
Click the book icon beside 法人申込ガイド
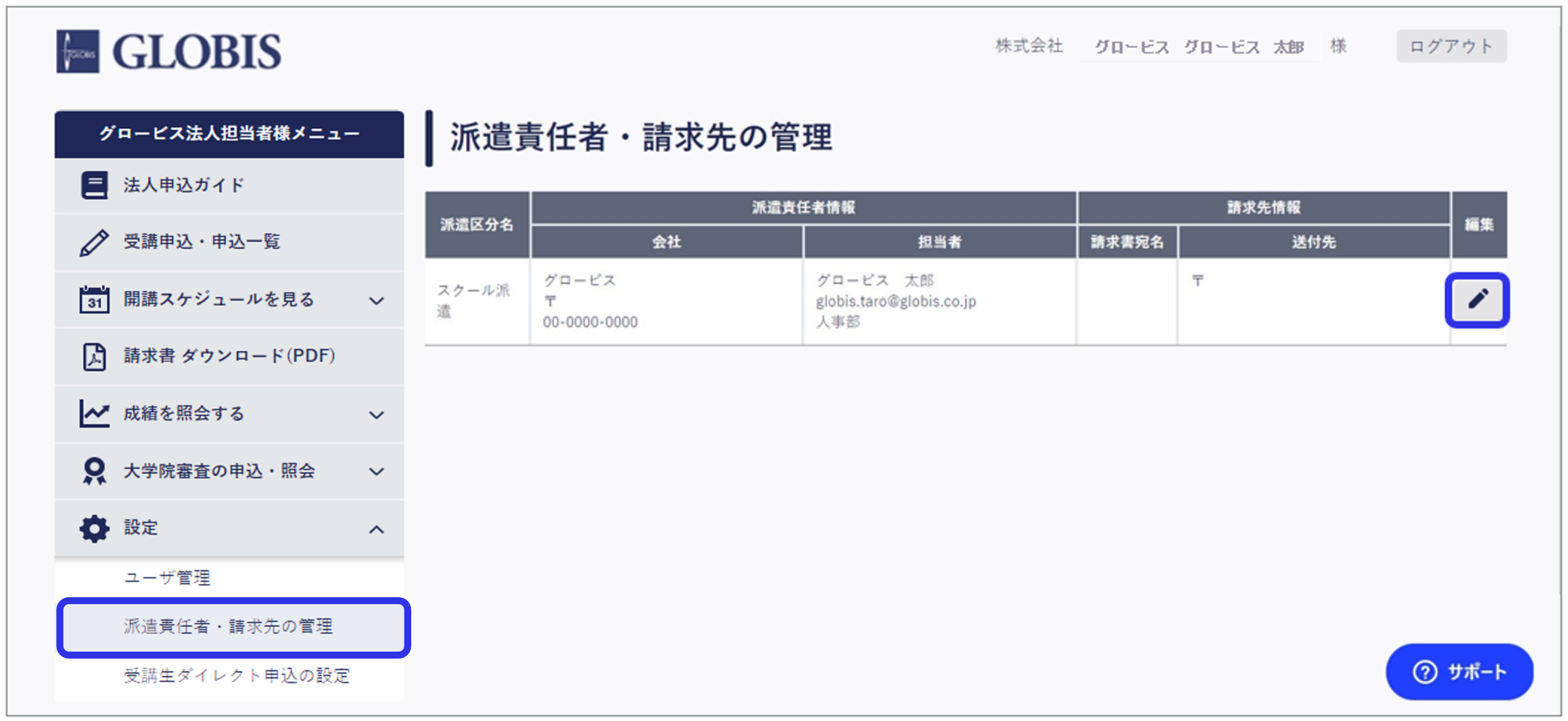click(94, 185)
